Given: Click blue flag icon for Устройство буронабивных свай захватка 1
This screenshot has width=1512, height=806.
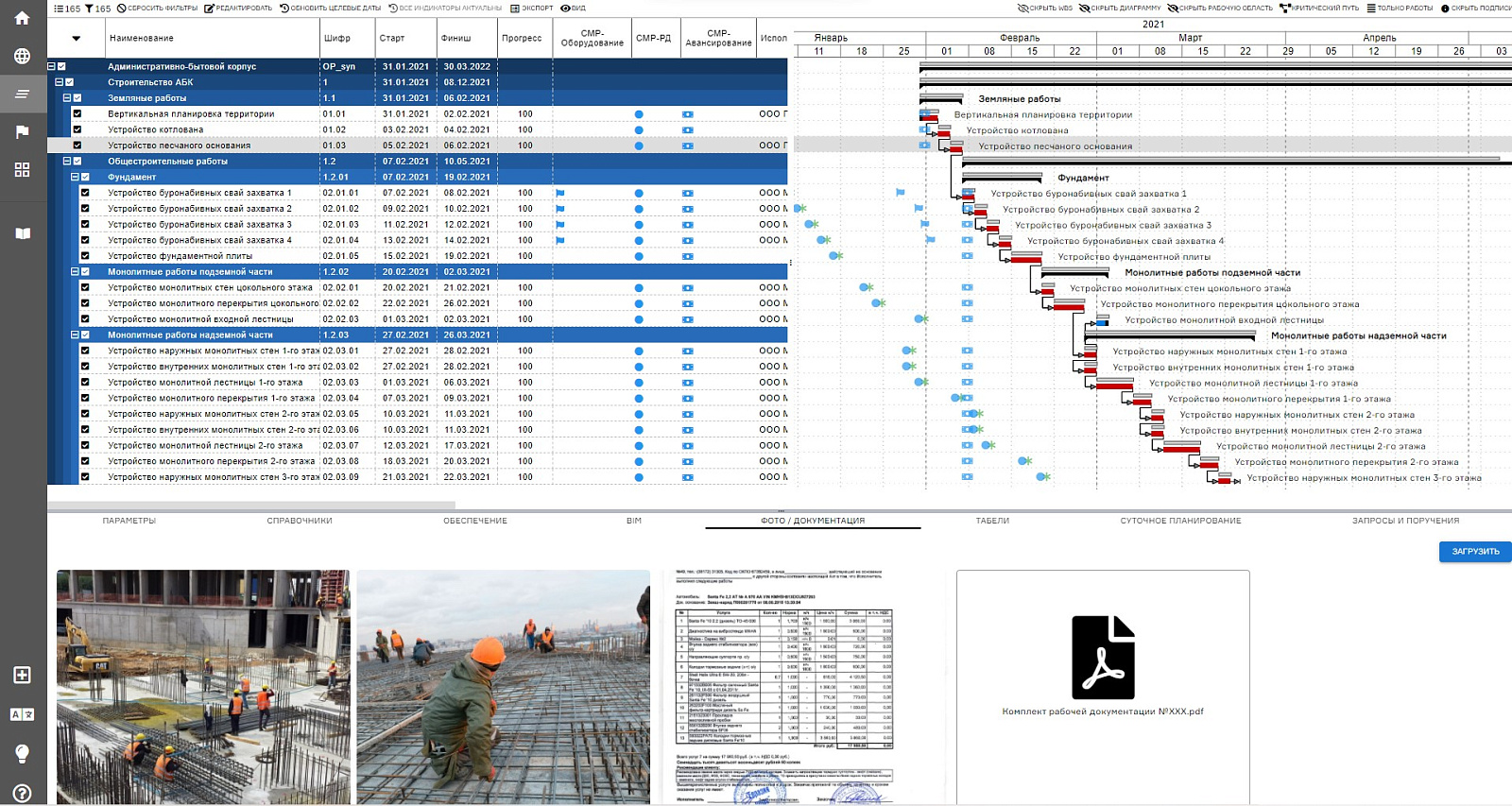Looking at the screenshot, I should tap(559, 193).
